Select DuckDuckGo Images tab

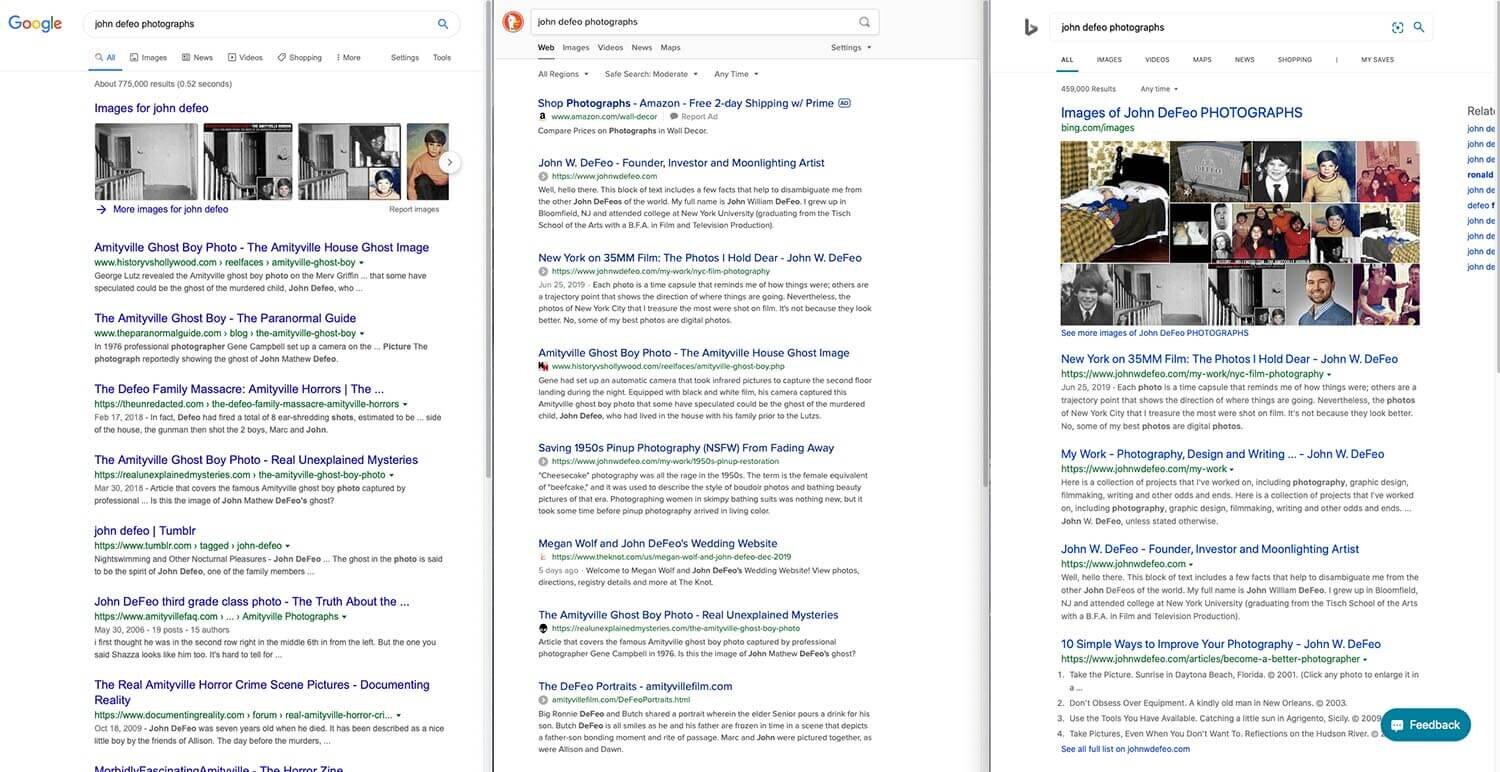(576, 47)
